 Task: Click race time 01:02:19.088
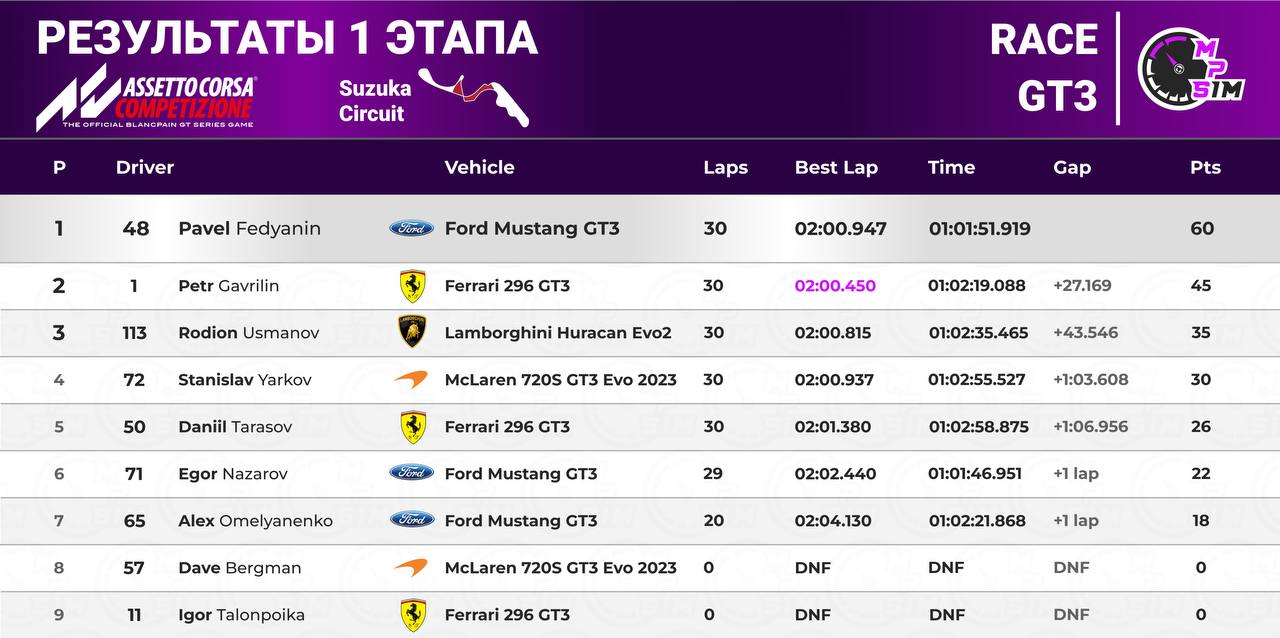[977, 286]
